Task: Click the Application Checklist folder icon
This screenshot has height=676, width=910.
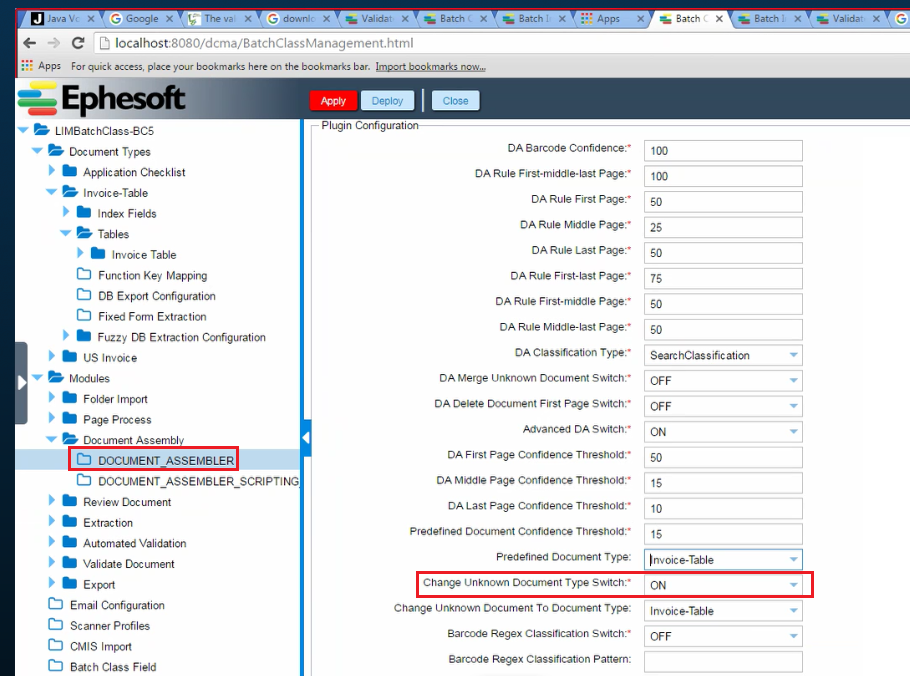Action: pos(70,171)
